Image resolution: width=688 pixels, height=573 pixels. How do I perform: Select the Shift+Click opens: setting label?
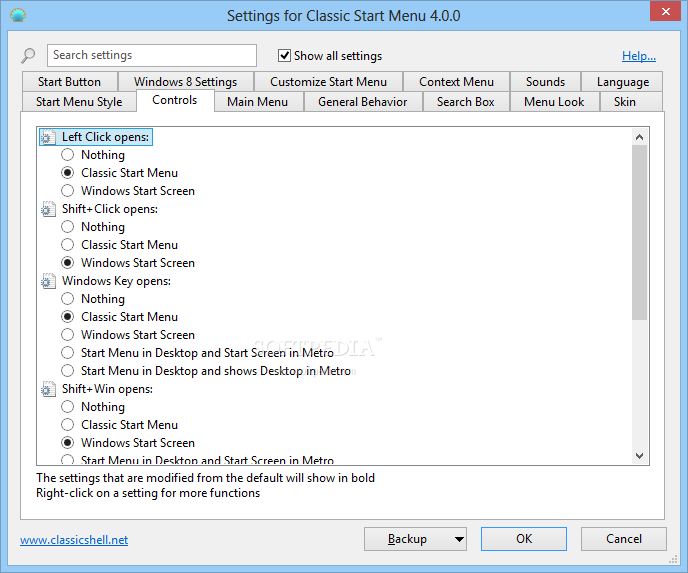(x=110, y=209)
